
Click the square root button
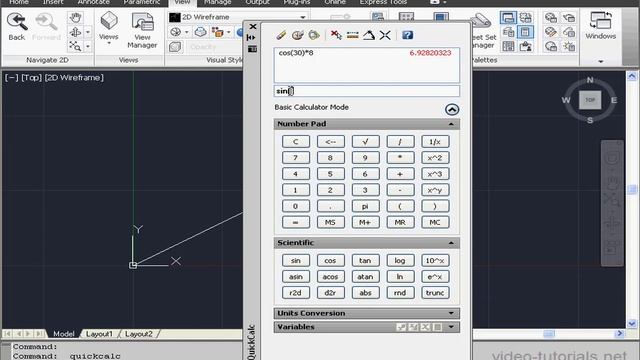tap(365, 142)
